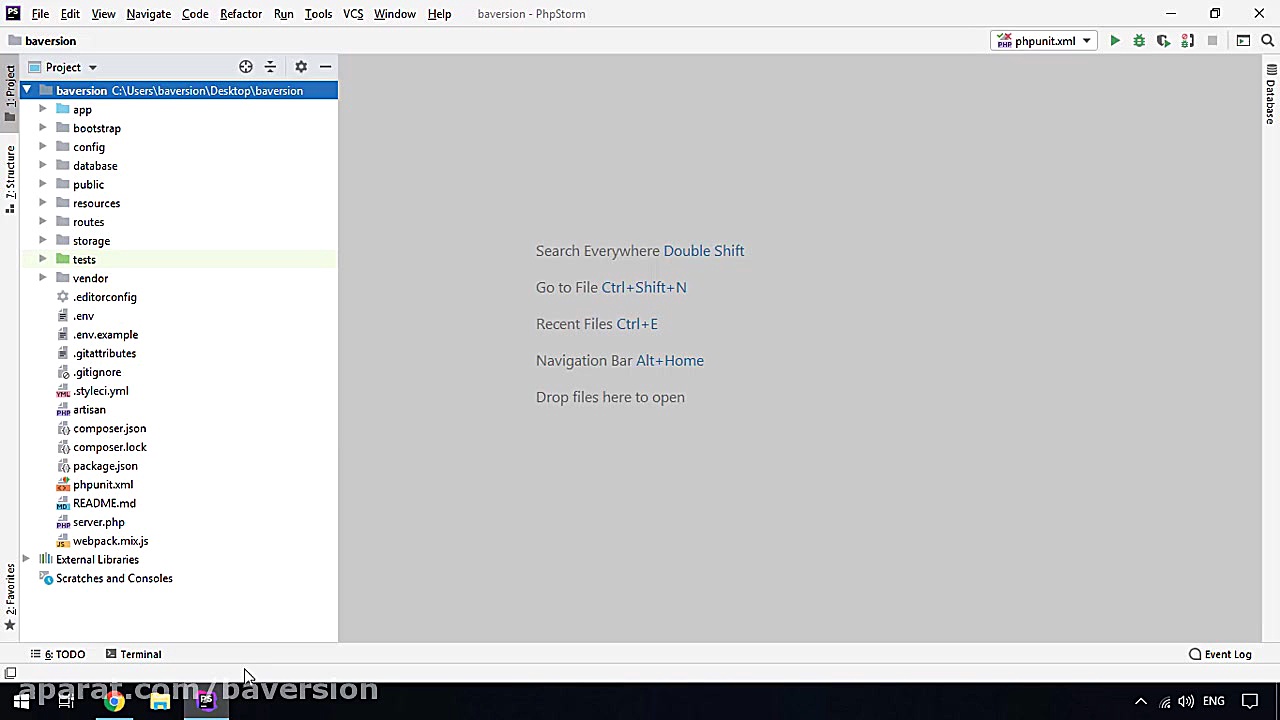Expand the resources folder arrow
Image resolution: width=1280 pixels, height=720 pixels.
[42, 203]
